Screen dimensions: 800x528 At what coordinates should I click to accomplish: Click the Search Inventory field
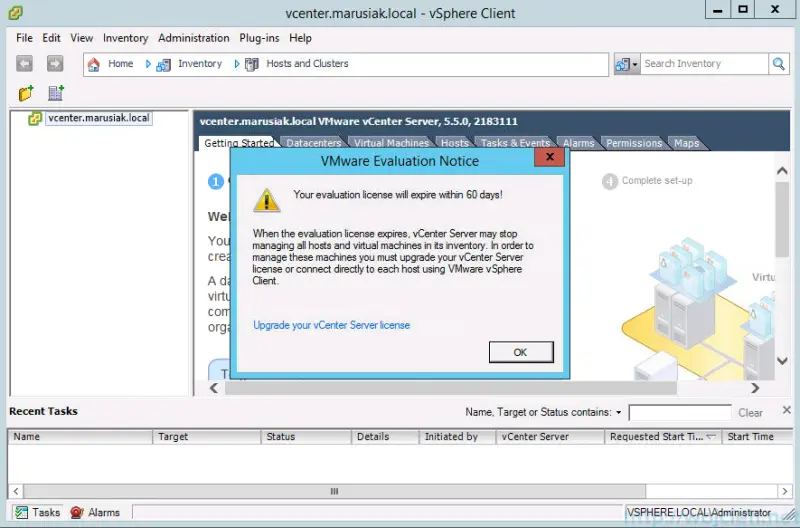coord(704,64)
